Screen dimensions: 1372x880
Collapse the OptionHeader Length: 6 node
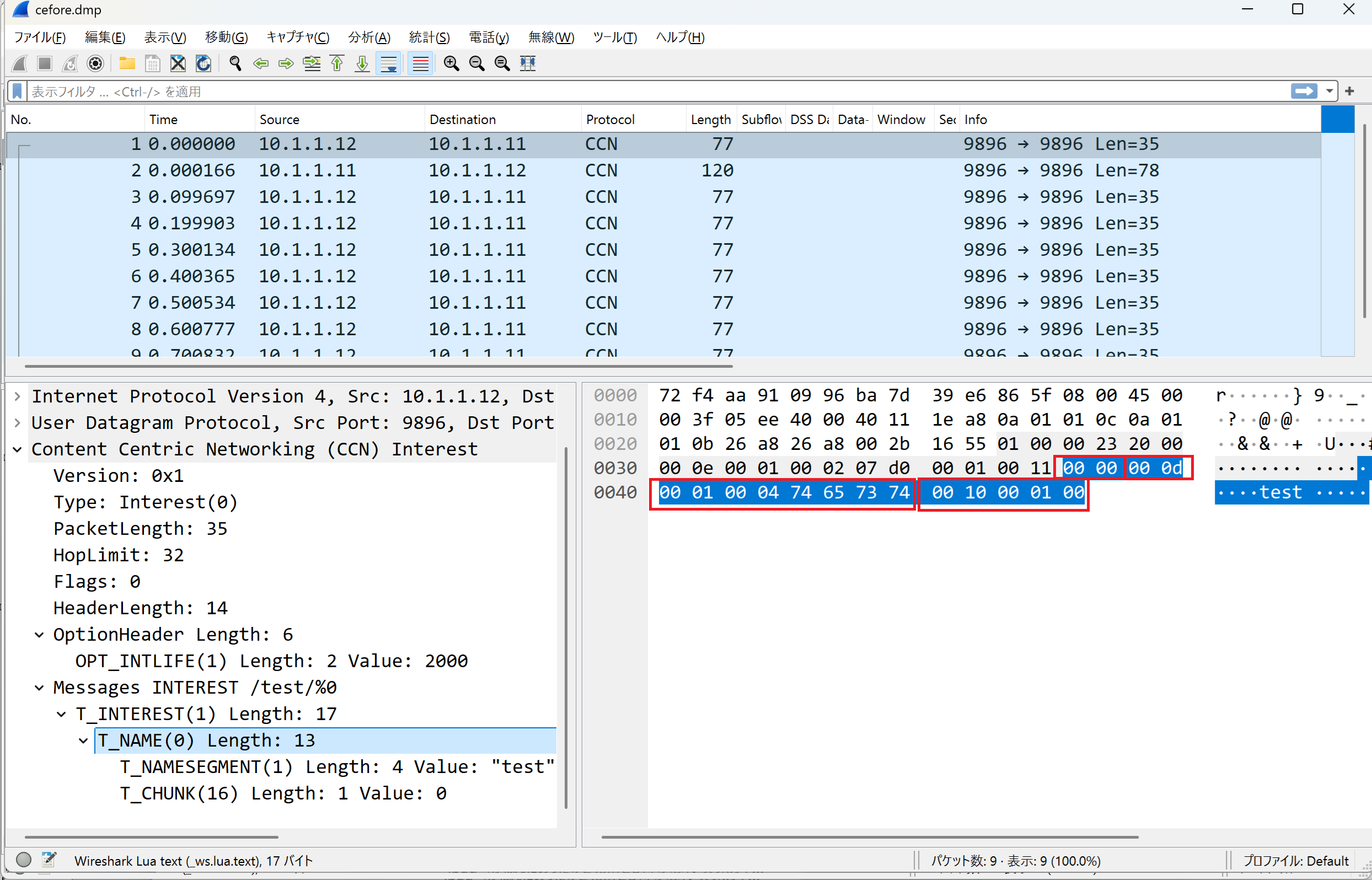tap(39, 635)
